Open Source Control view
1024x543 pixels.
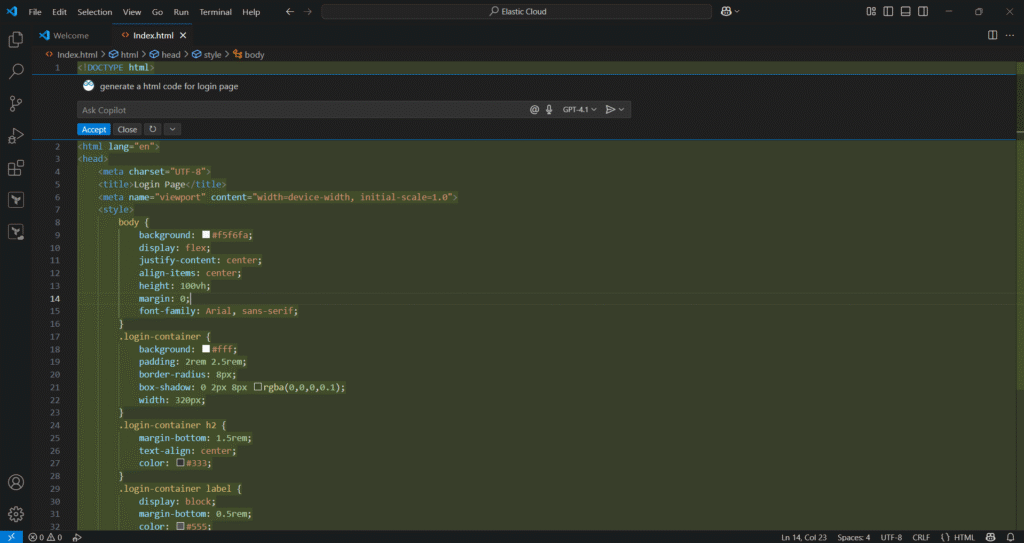(16, 103)
